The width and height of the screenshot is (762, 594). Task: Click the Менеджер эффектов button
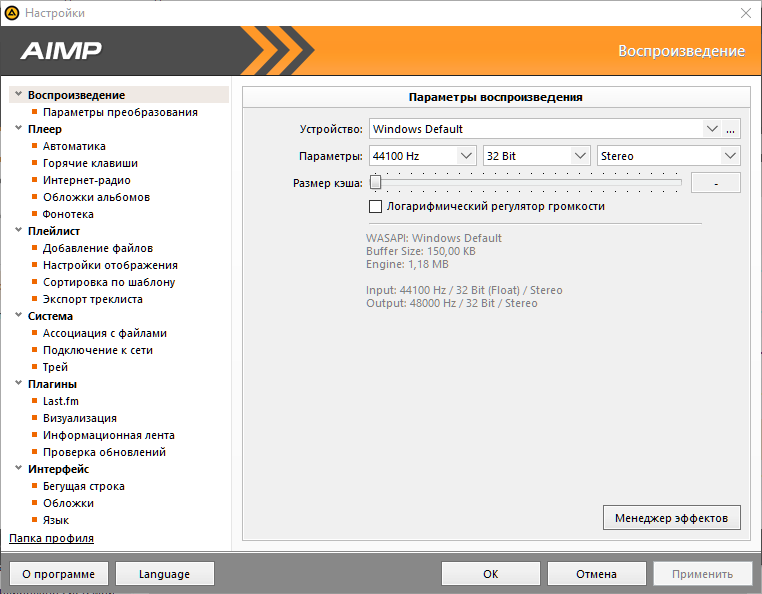coord(672,517)
